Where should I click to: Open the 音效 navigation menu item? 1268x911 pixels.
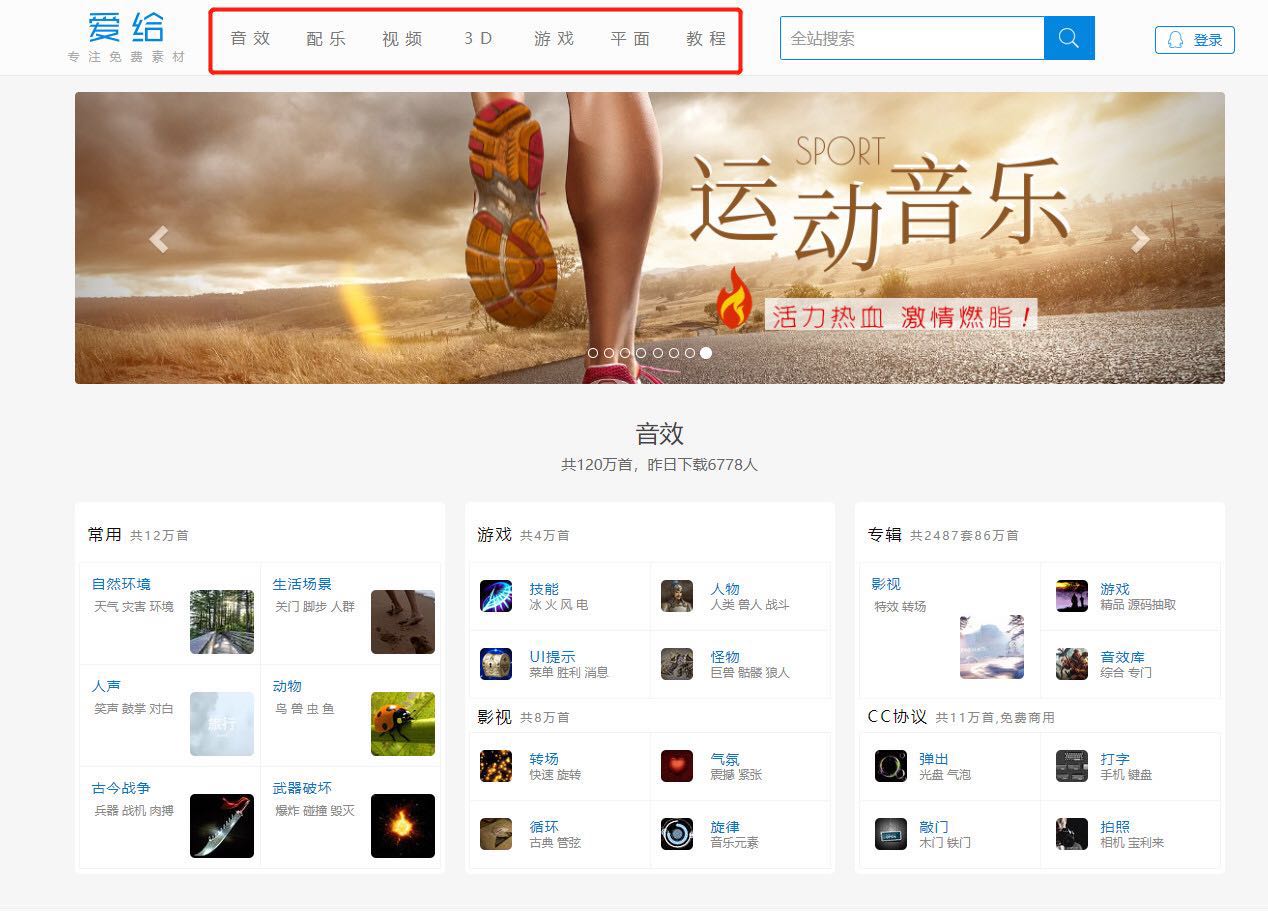click(x=250, y=39)
